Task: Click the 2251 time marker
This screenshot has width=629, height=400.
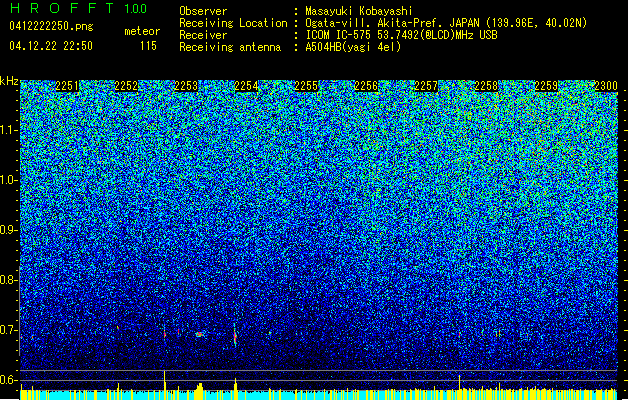Action: (67, 86)
